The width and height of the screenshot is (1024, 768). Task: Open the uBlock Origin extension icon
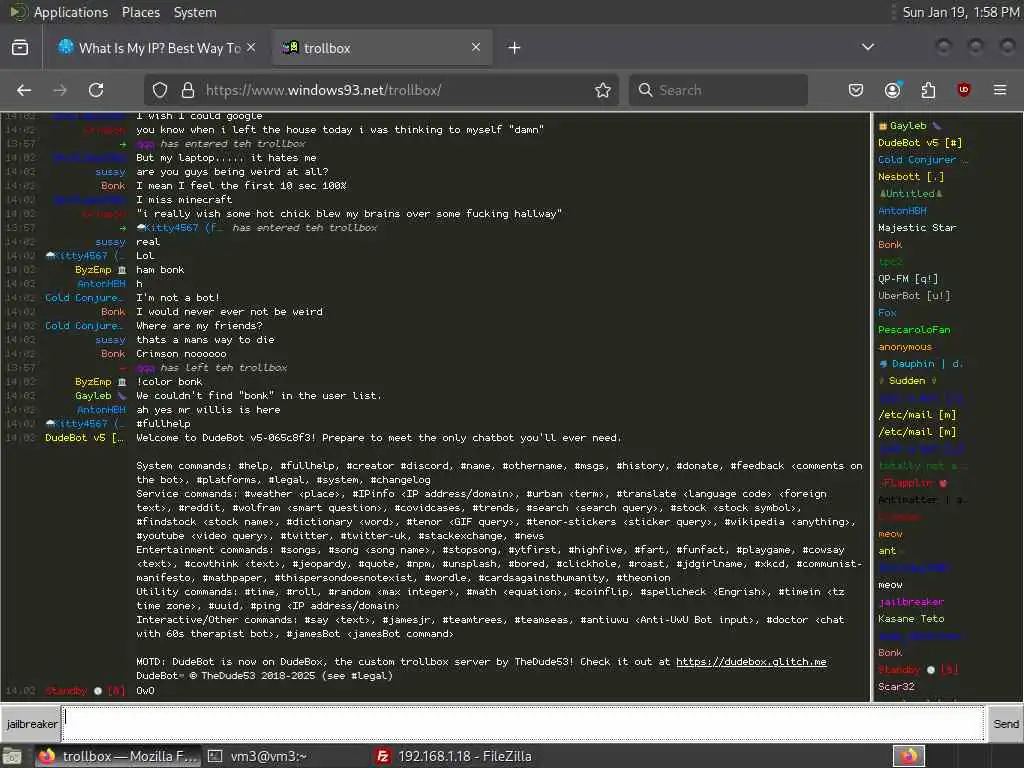pyautogui.click(x=964, y=90)
